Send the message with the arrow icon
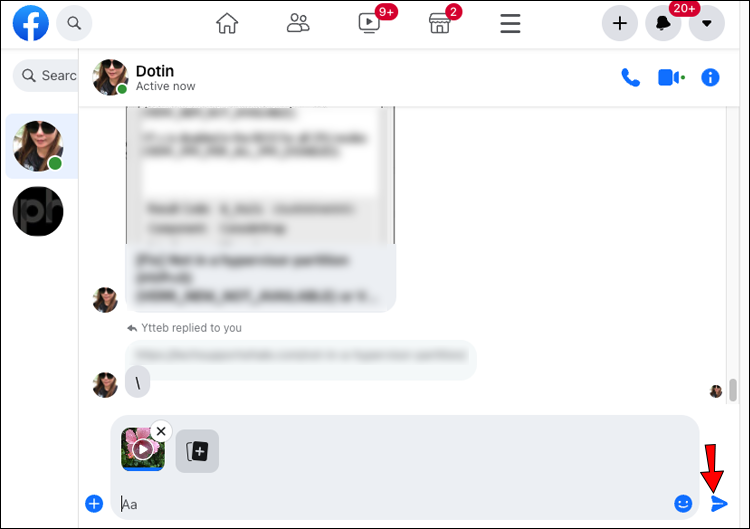This screenshot has height=529, width=750. pos(718,504)
